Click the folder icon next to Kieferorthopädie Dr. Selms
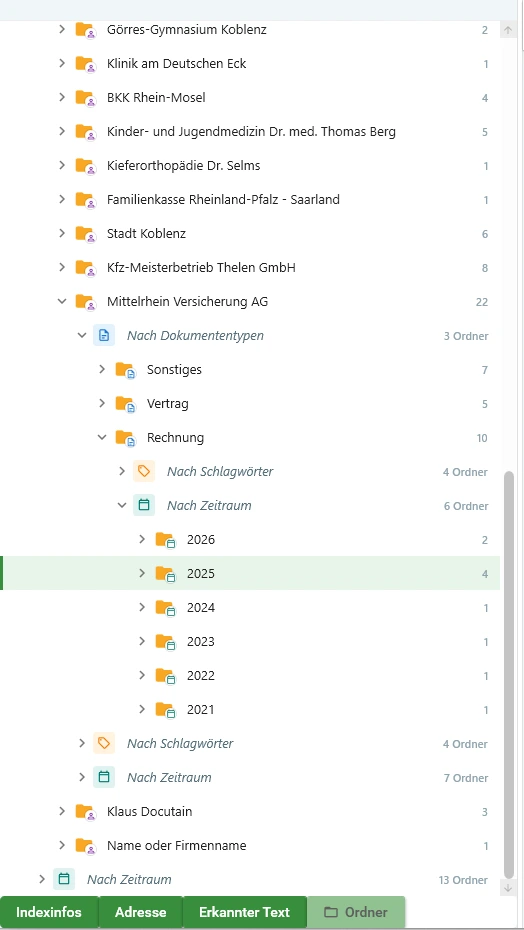The height and width of the screenshot is (930, 524). 85,165
